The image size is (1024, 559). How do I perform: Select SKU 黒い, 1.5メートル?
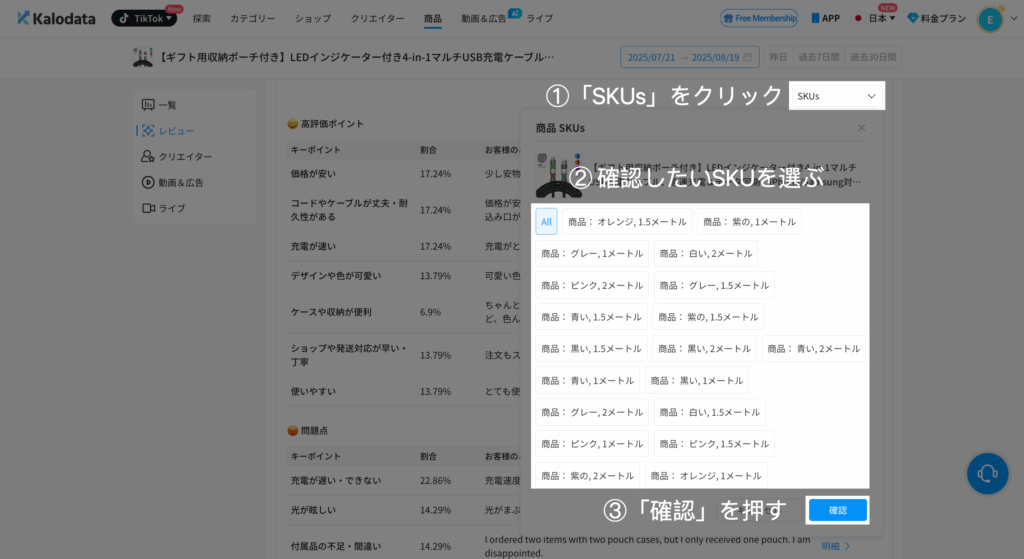pos(591,349)
